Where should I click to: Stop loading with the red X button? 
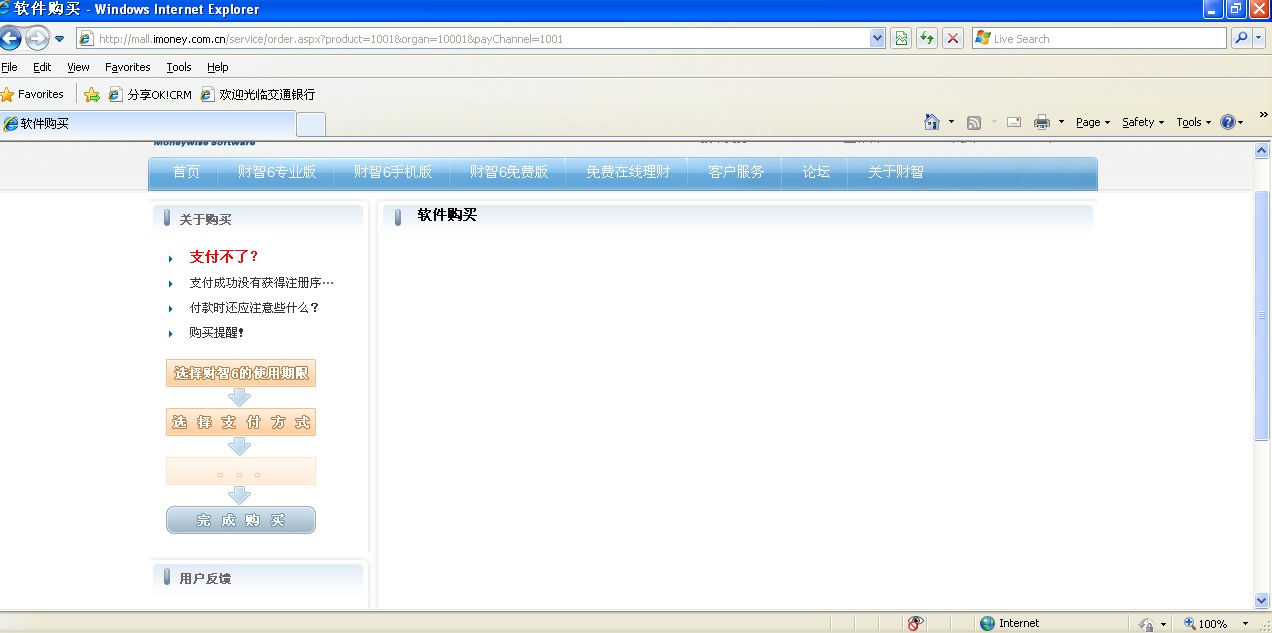[x=953, y=39]
